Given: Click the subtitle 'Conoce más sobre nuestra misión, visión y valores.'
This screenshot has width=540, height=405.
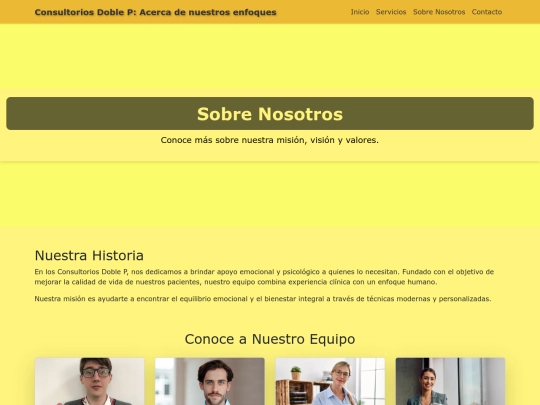Looking at the screenshot, I should pyautogui.click(x=270, y=140).
